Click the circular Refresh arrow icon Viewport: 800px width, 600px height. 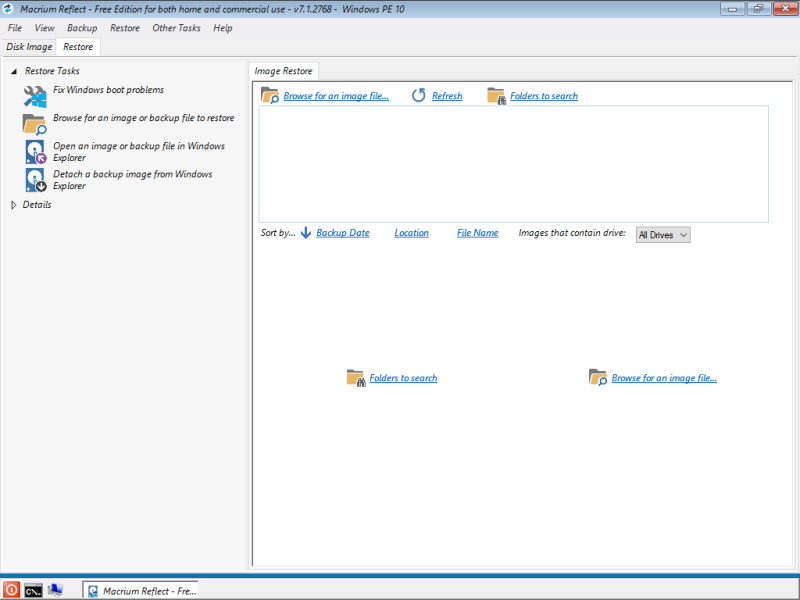419,96
